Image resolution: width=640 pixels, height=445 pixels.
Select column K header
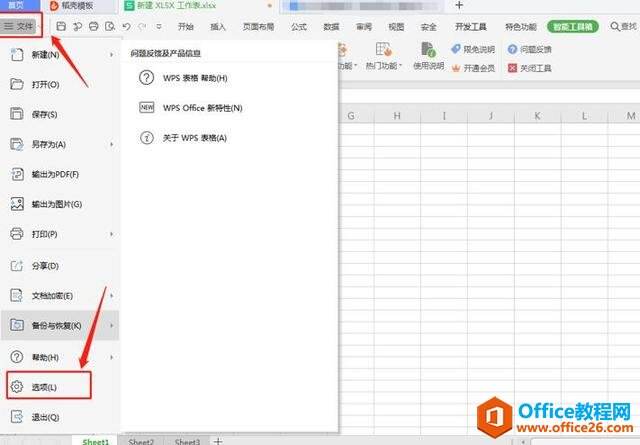coord(538,116)
